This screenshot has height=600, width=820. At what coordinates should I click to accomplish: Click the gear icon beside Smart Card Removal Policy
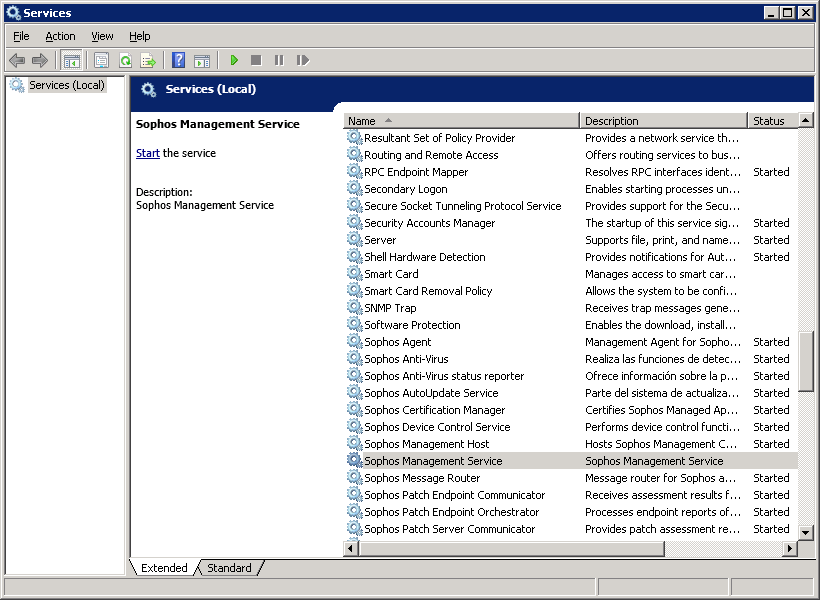pyautogui.click(x=355, y=290)
